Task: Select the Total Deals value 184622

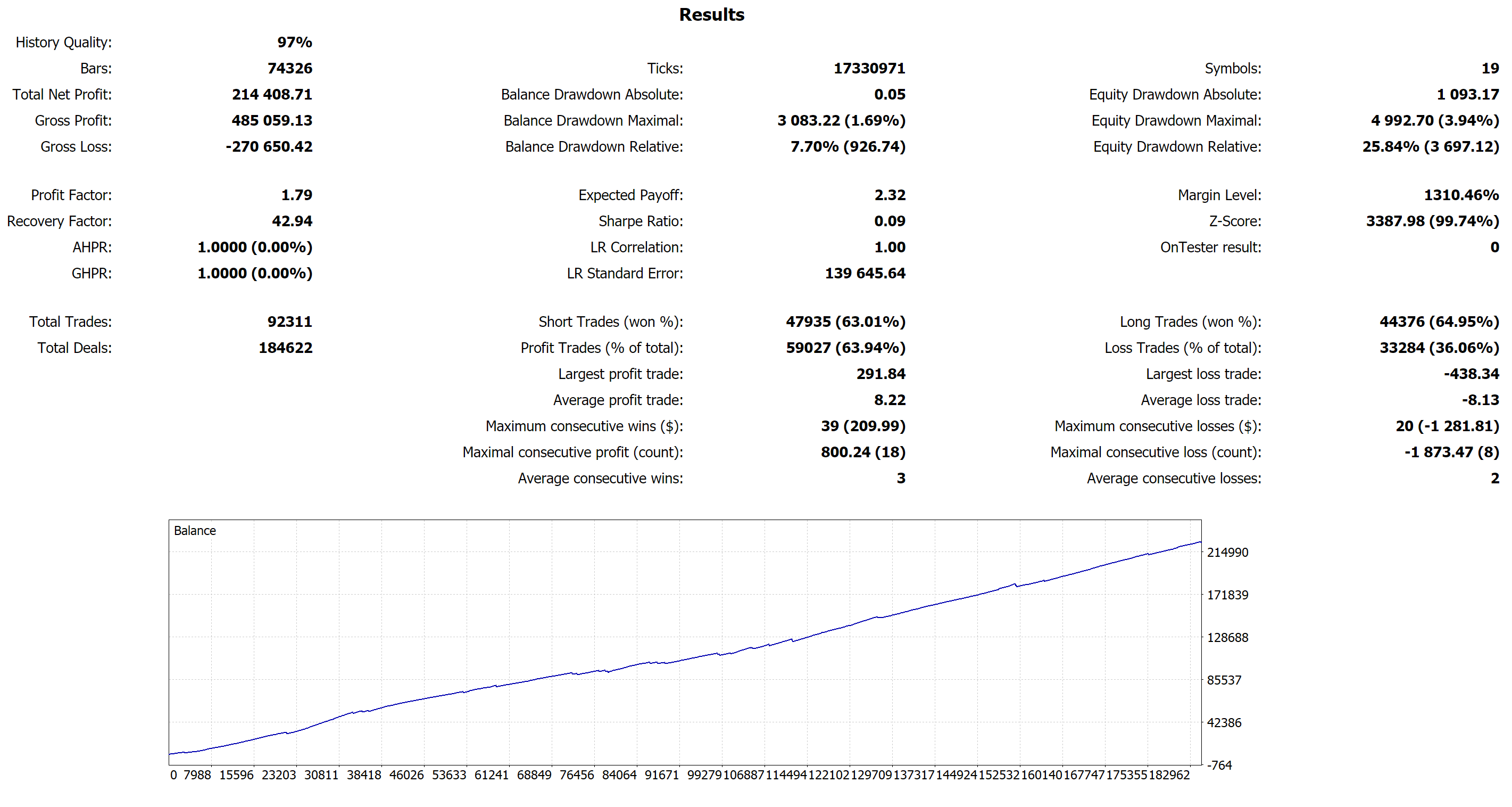Action: click(x=285, y=348)
